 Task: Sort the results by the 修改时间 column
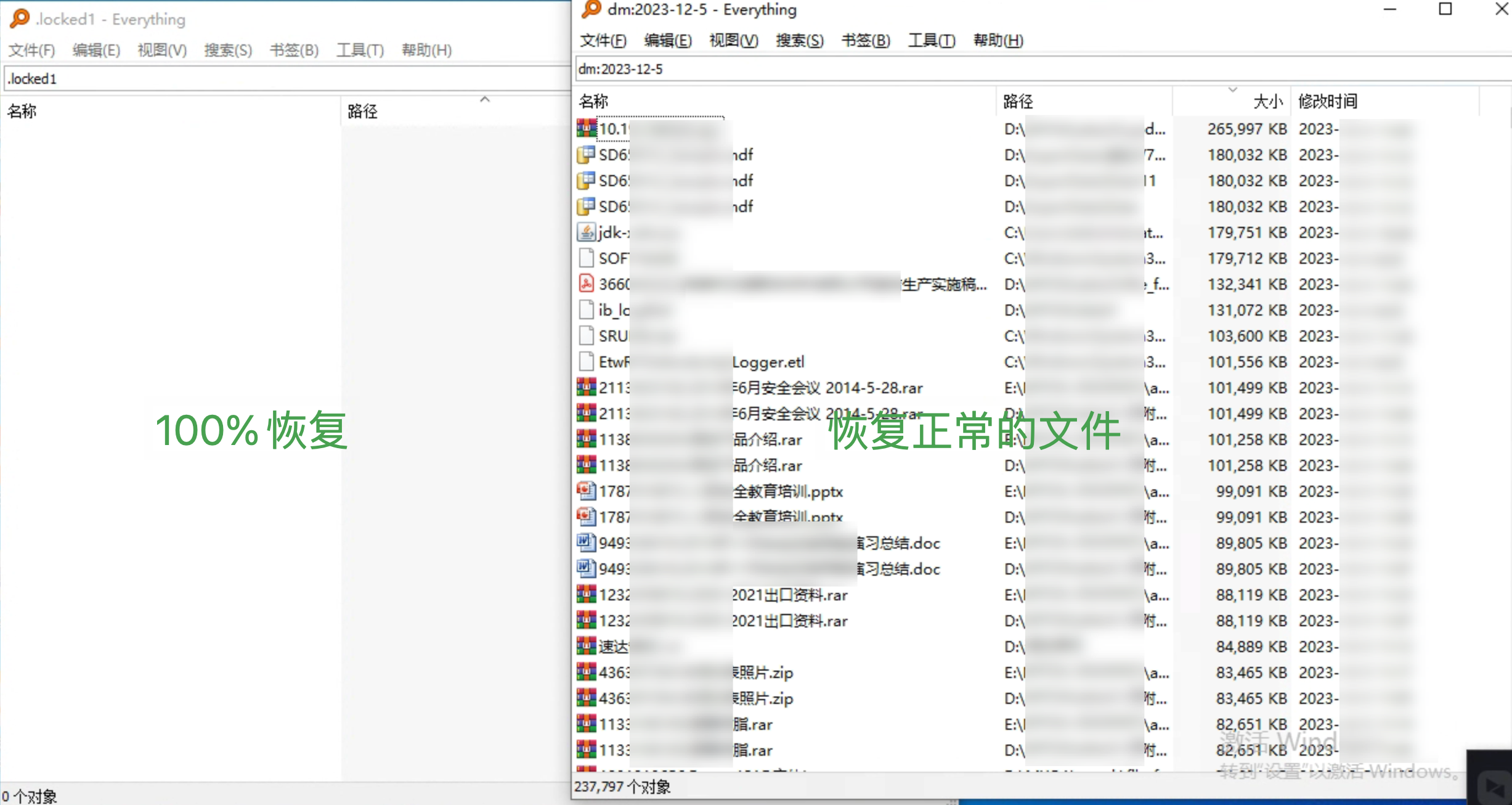(1327, 101)
